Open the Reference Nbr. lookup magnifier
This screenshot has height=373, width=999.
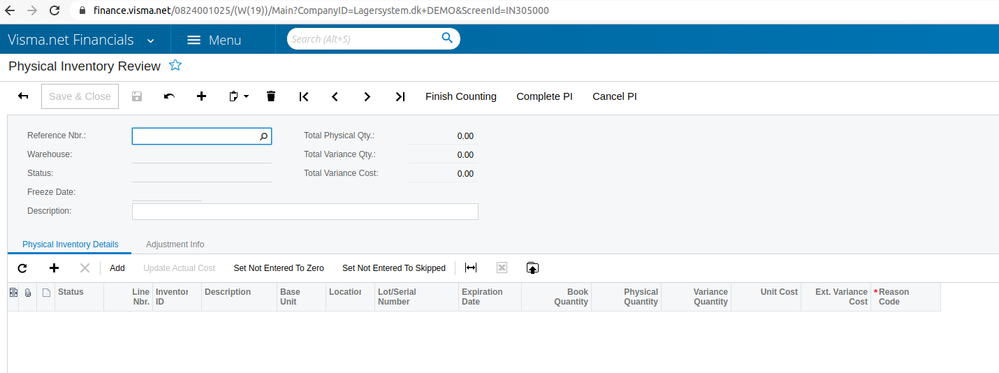(264, 136)
